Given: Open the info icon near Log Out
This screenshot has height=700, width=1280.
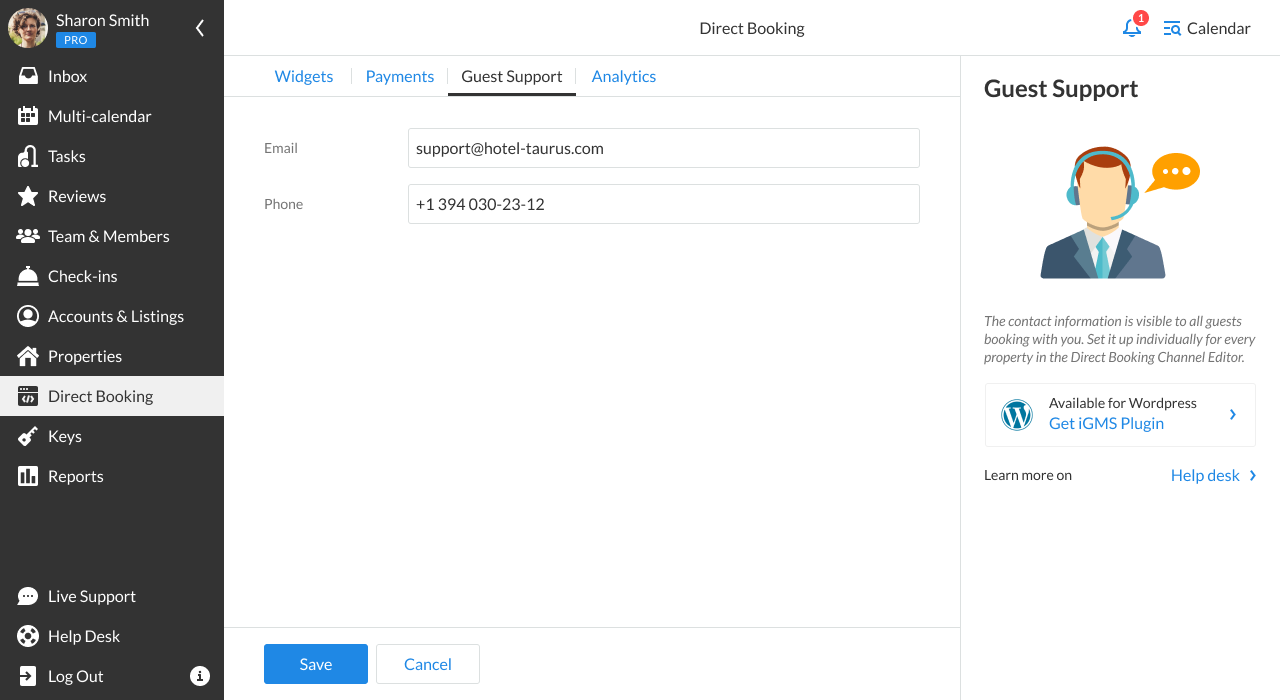Looking at the screenshot, I should point(200,676).
